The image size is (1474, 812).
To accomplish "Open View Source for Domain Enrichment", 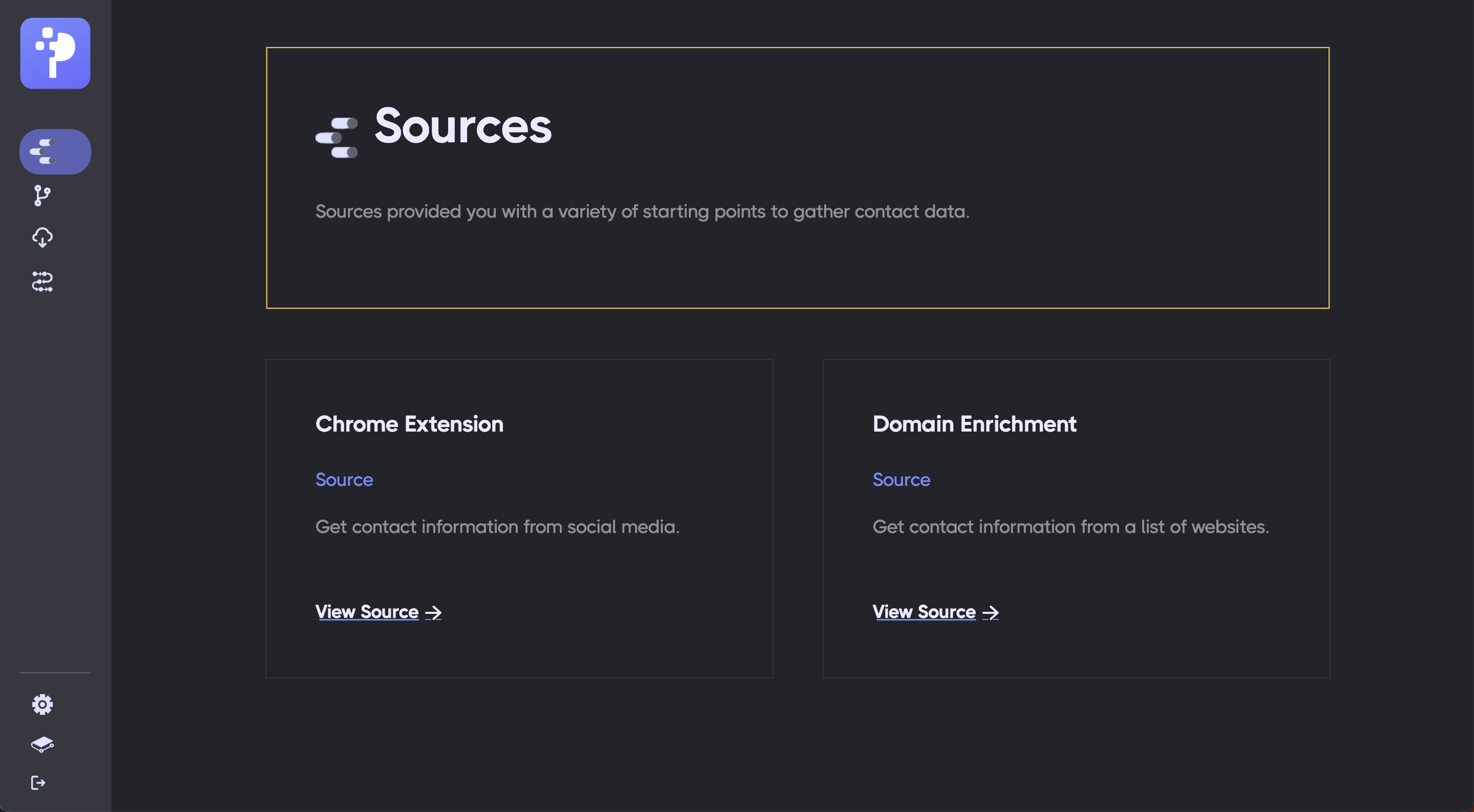I will (x=923, y=612).
